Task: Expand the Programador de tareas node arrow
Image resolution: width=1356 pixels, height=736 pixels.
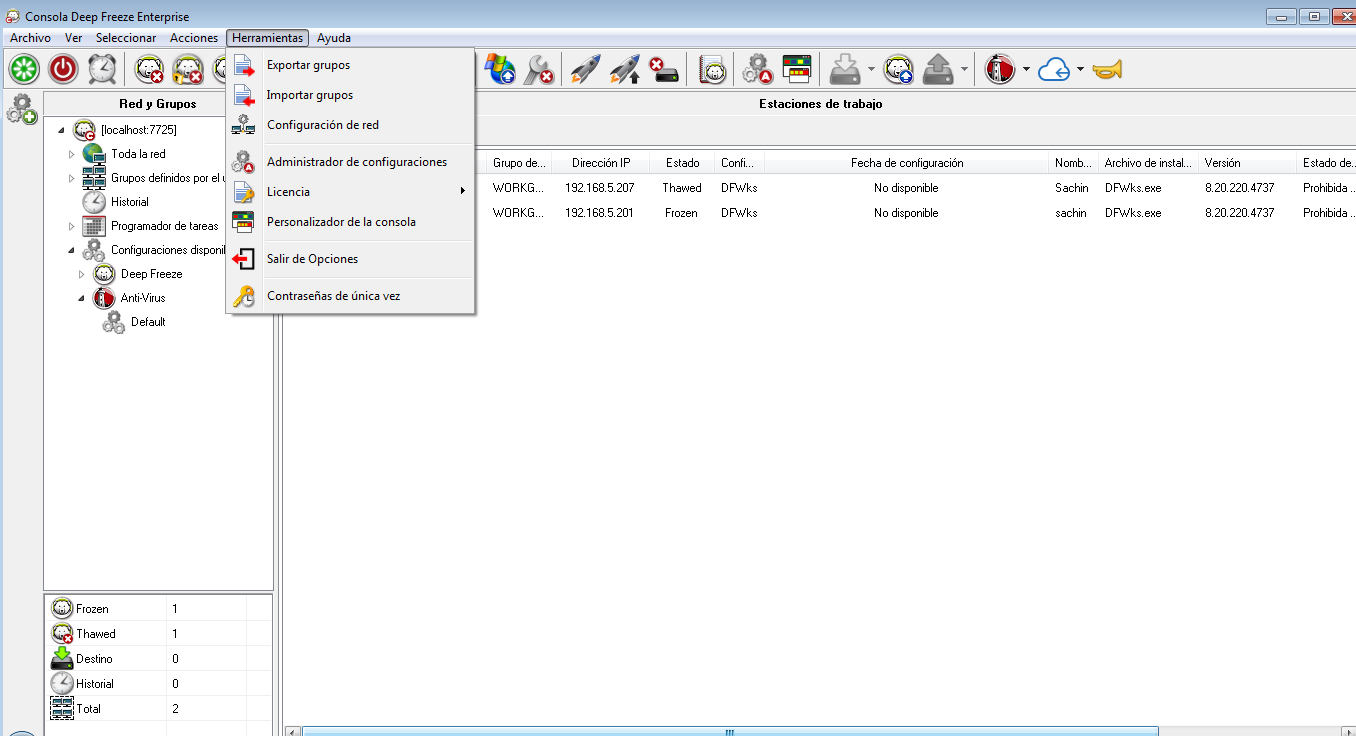Action: click(x=72, y=226)
